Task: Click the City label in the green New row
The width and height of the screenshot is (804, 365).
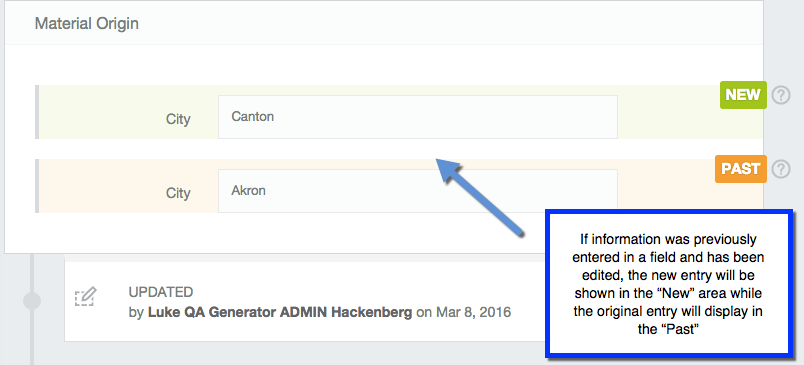Action: point(178,119)
